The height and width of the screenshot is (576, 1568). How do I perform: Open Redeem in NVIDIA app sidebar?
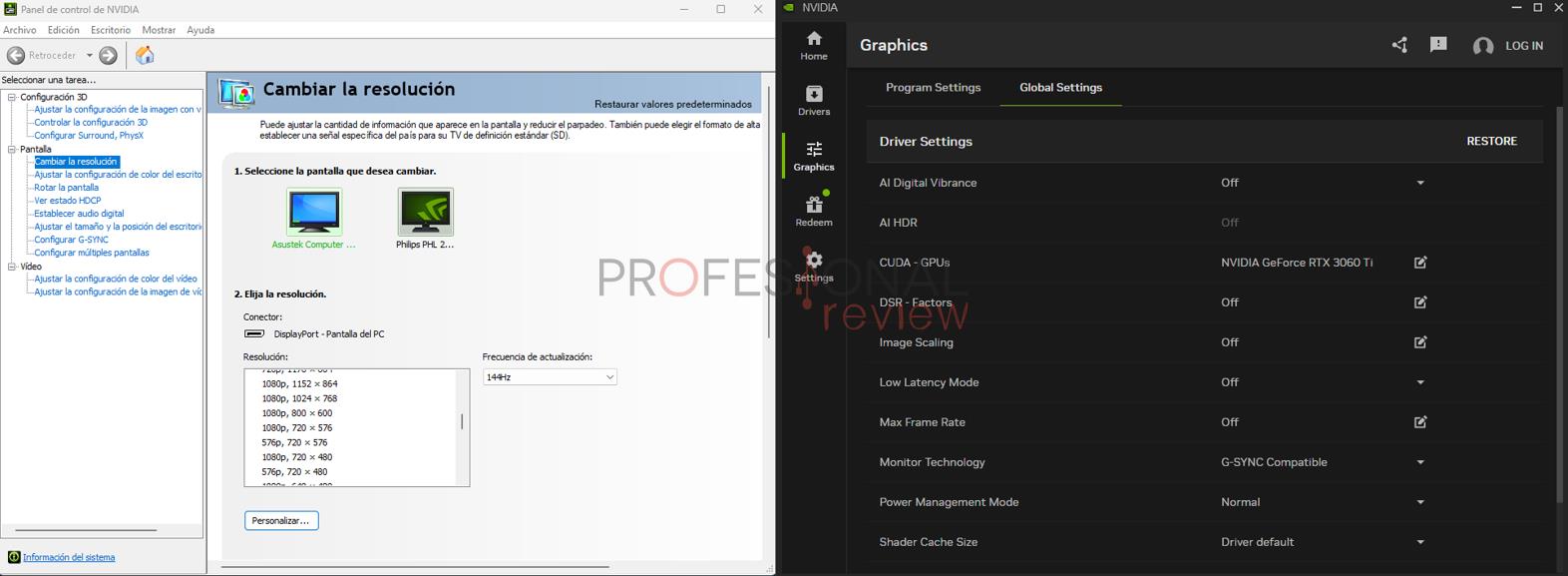point(814,212)
